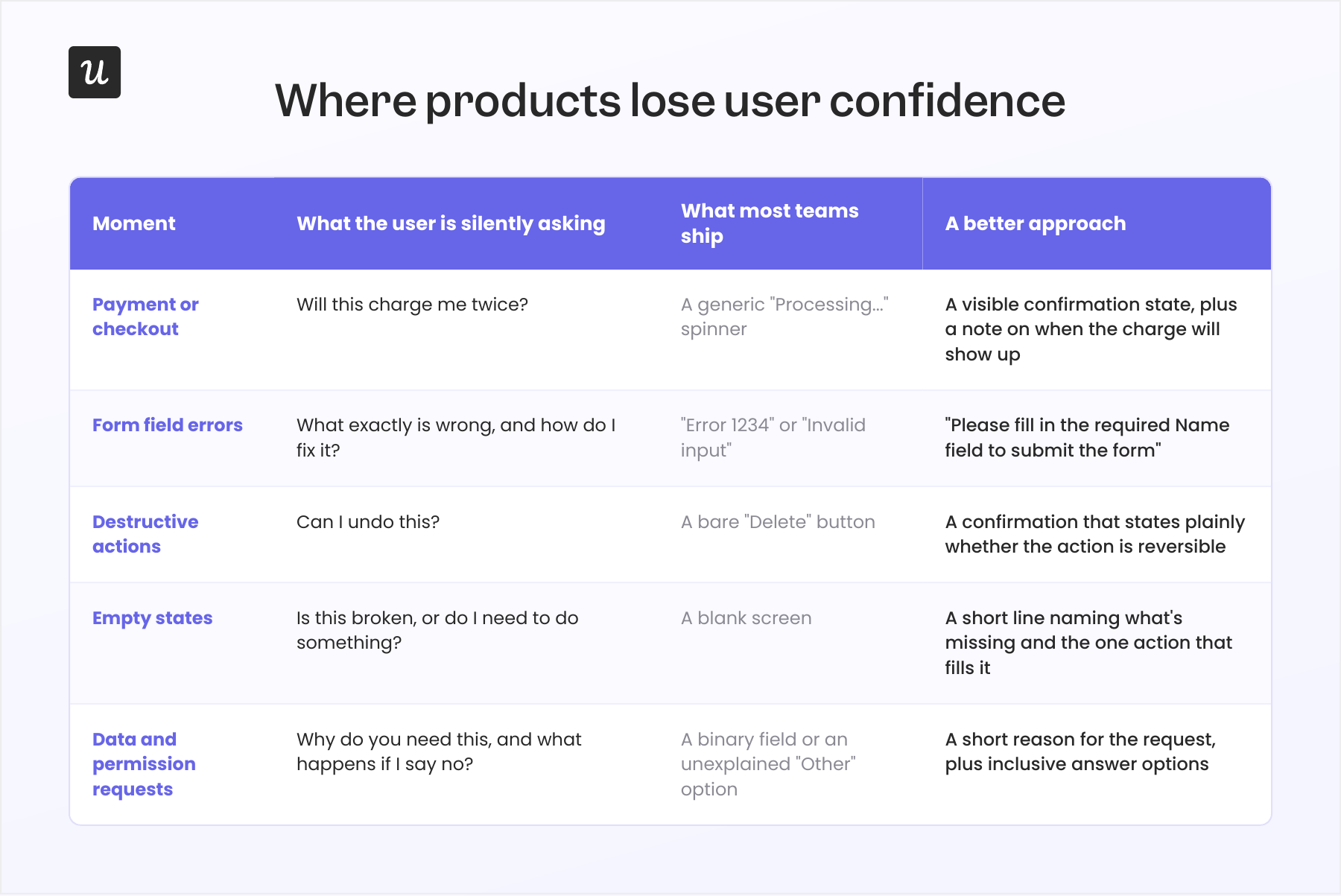Click the main title heading text
Screen dimensions: 1341x896
(x=670, y=101)
